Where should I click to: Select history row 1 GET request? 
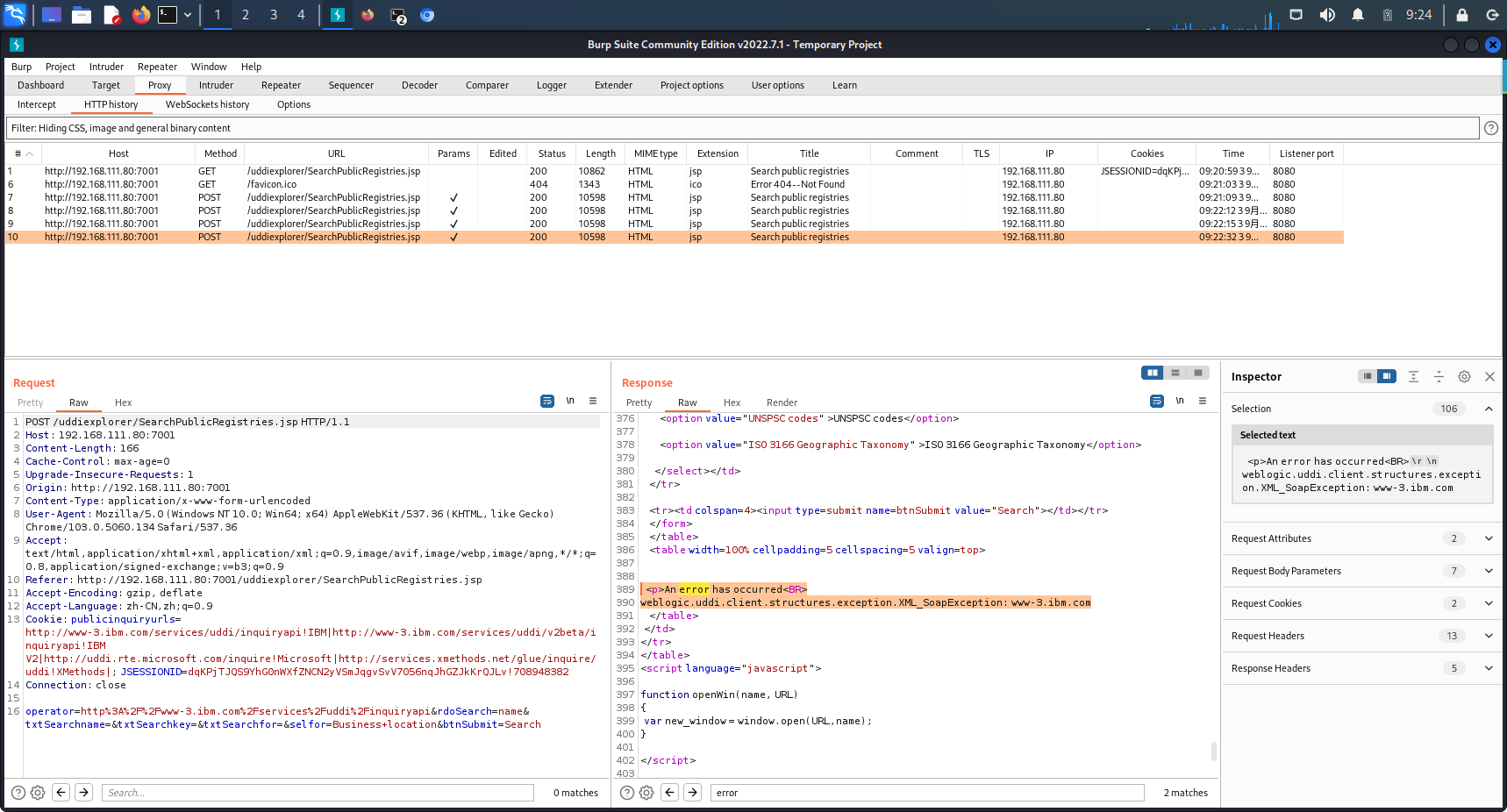(x=674, y=171)
